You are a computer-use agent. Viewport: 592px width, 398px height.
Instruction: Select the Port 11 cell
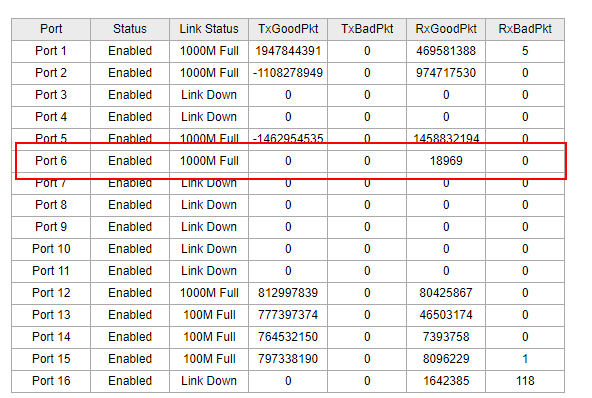click(51, 271)
